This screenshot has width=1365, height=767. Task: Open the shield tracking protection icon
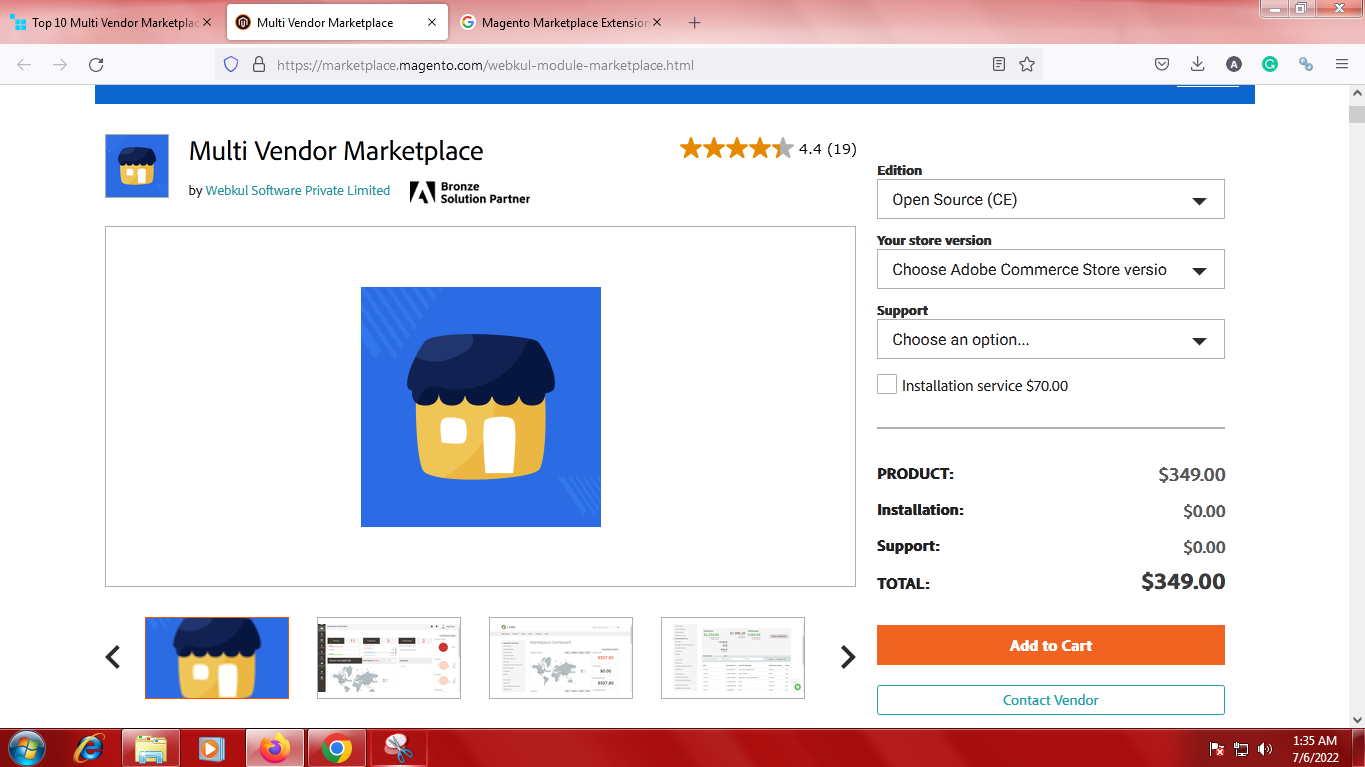click(x=231, y=64)
